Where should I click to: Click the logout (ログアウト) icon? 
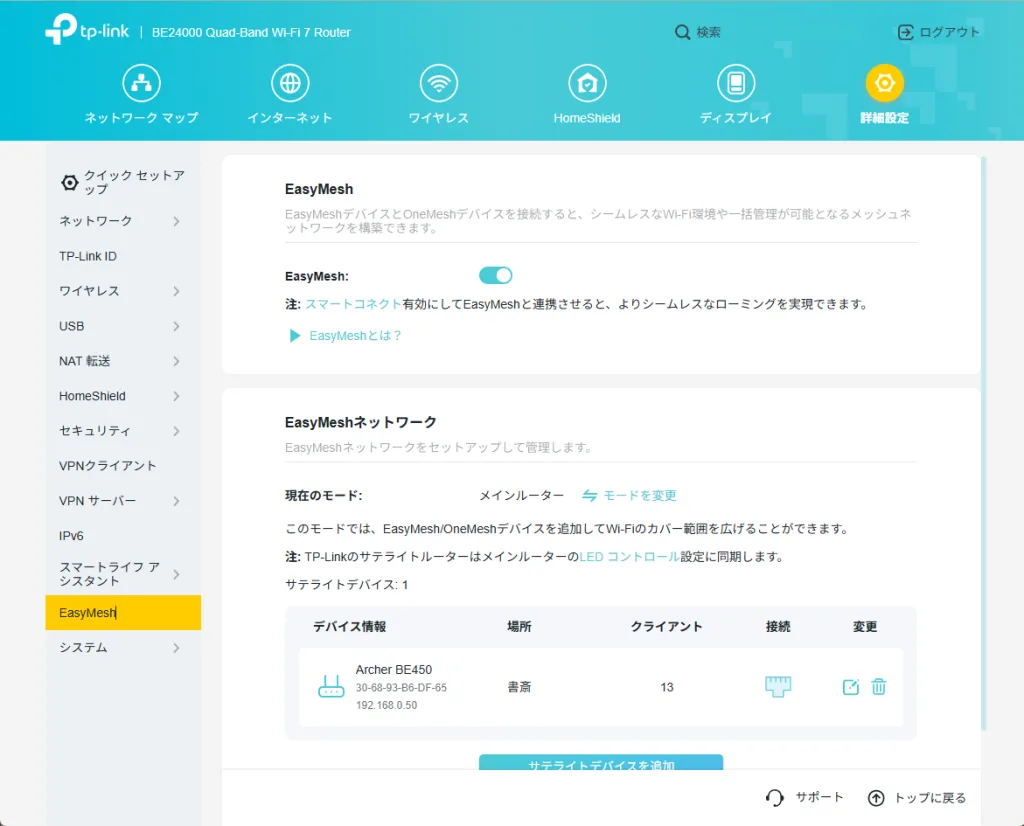tap(905, 32)
